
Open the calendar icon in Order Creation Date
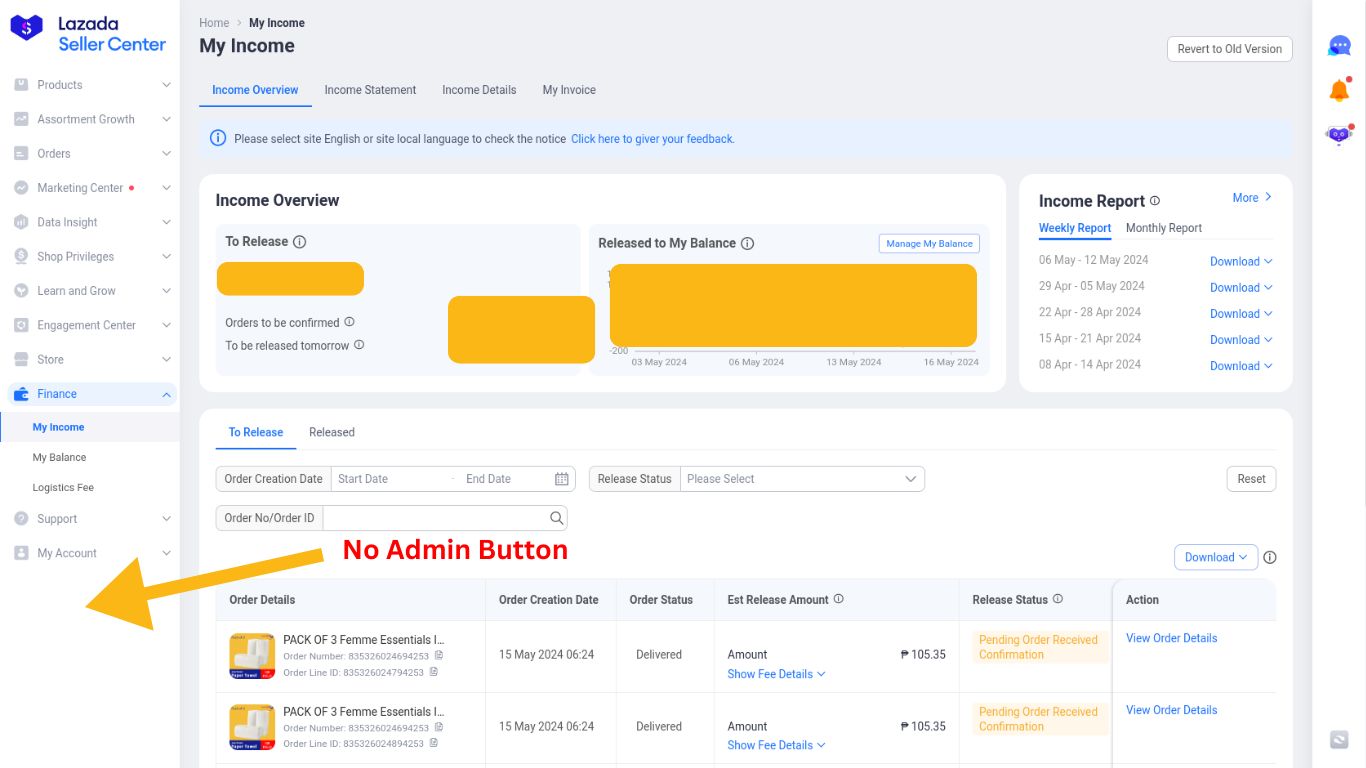pos(562,479)
